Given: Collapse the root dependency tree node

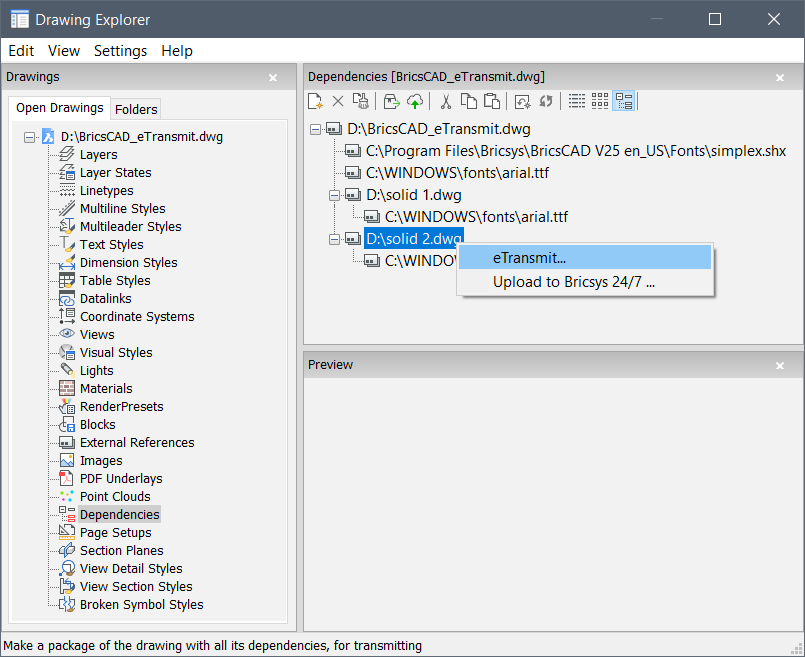Looking at the screenshot, I should [316, 129].
